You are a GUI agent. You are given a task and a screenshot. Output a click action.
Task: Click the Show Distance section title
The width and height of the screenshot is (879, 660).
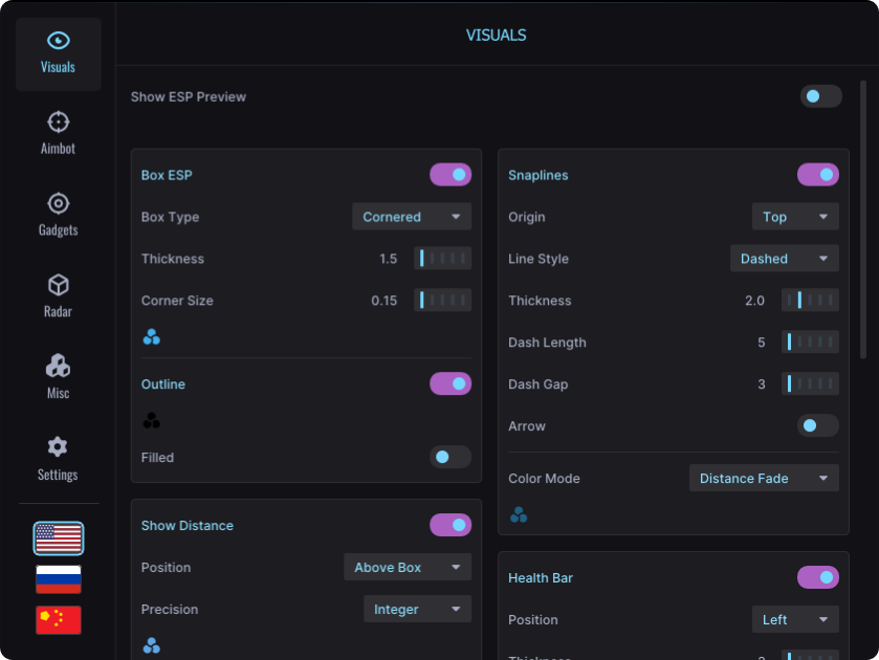[x=187, y=525]
